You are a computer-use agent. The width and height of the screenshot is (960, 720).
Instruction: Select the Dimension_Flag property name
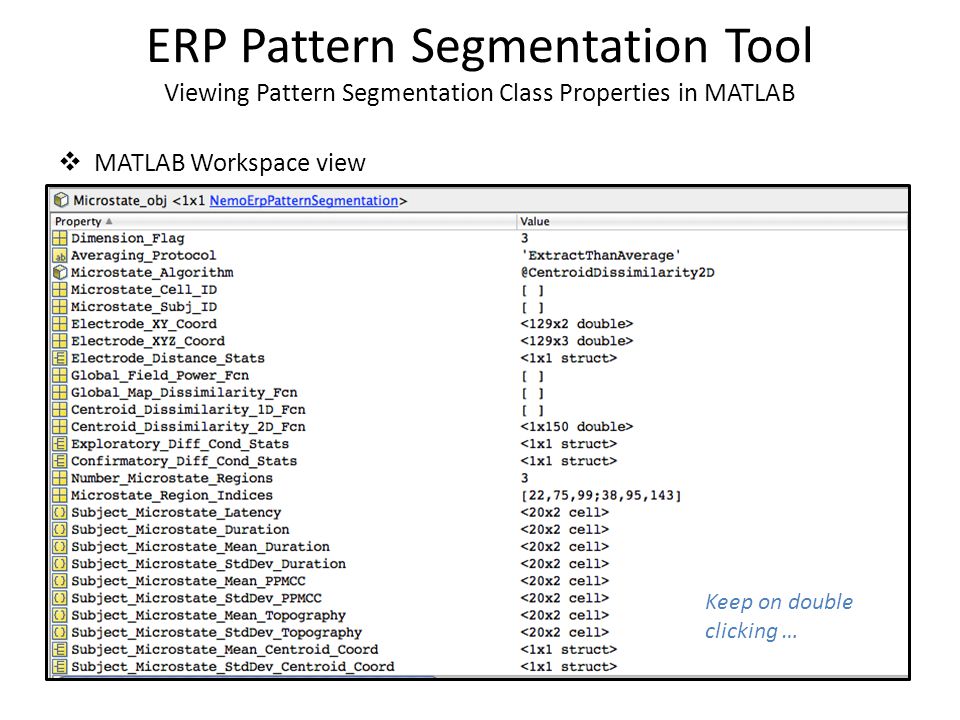tap(127, 238)
